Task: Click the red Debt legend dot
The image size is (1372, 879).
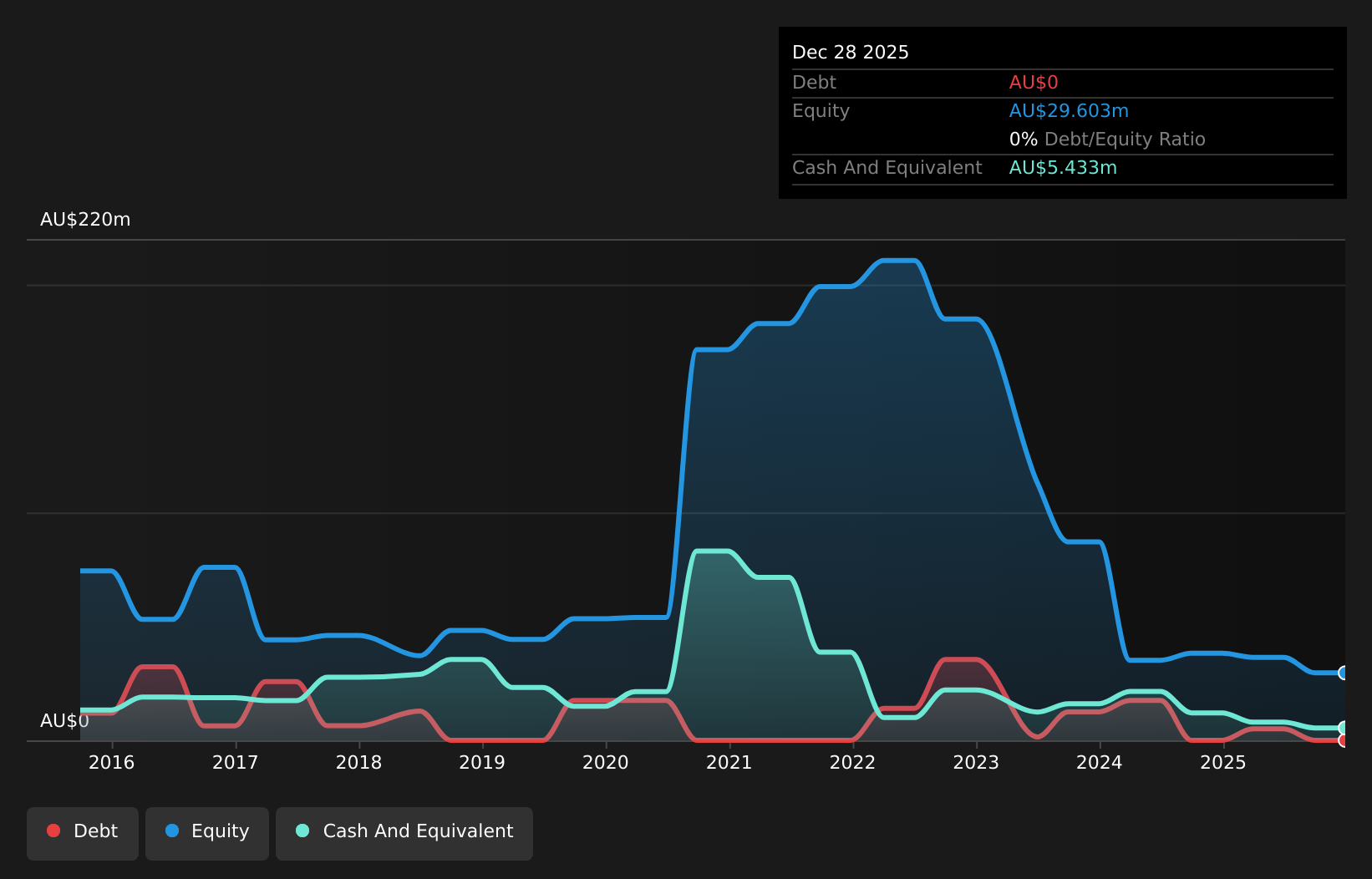Action: pos(53,831)
